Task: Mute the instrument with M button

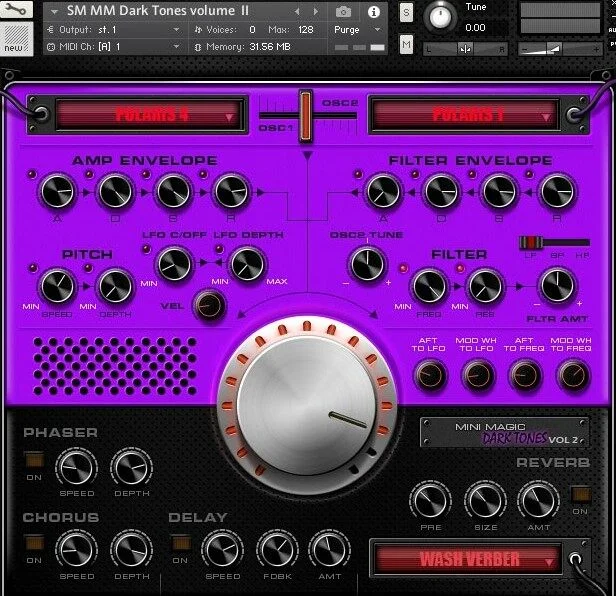Action: click(406, 44)
